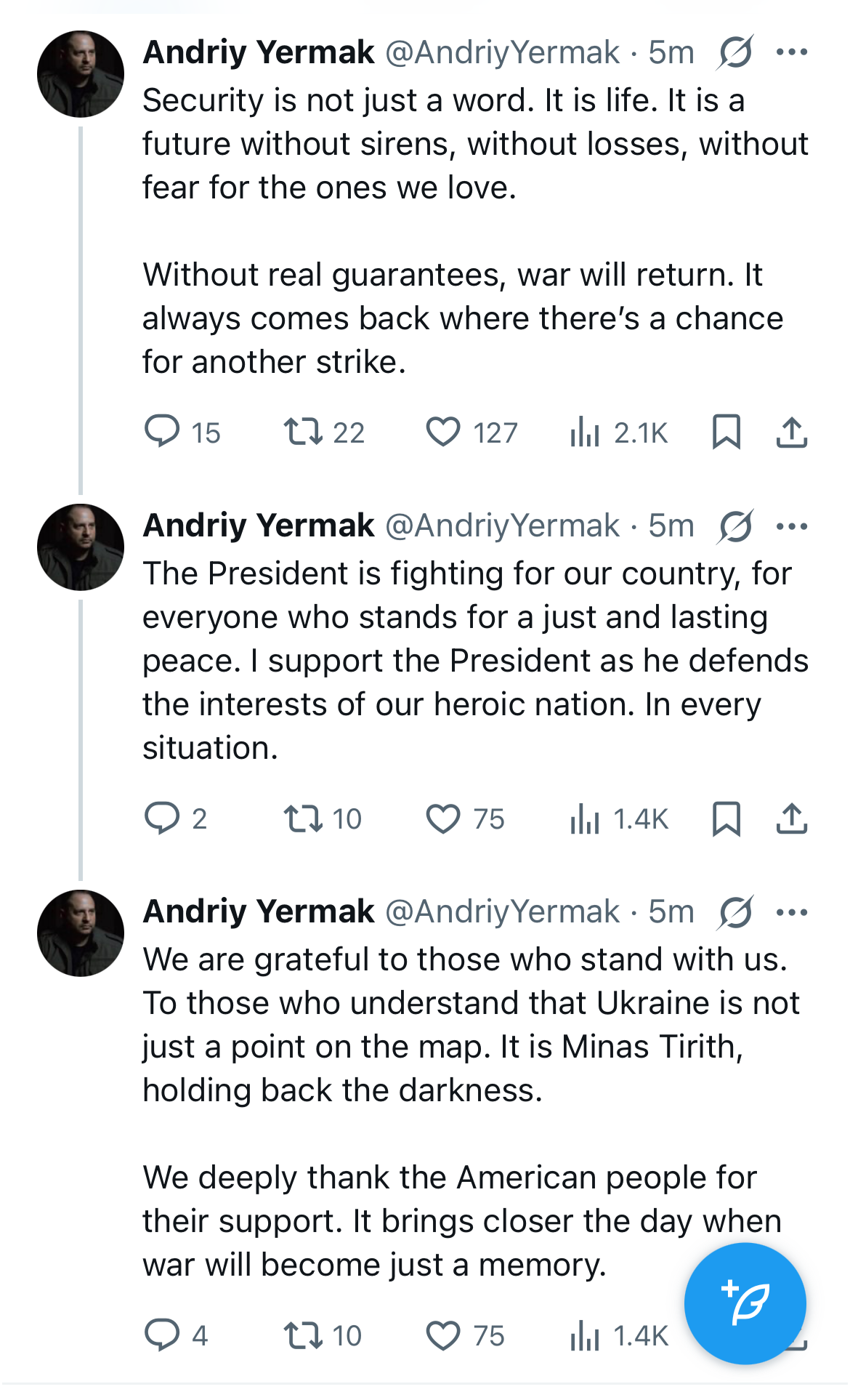850x1400 pixels.
Task: Reply to the 'Security is not just a word' tweet
Action: pyautogui.click(x=162, y=432)
